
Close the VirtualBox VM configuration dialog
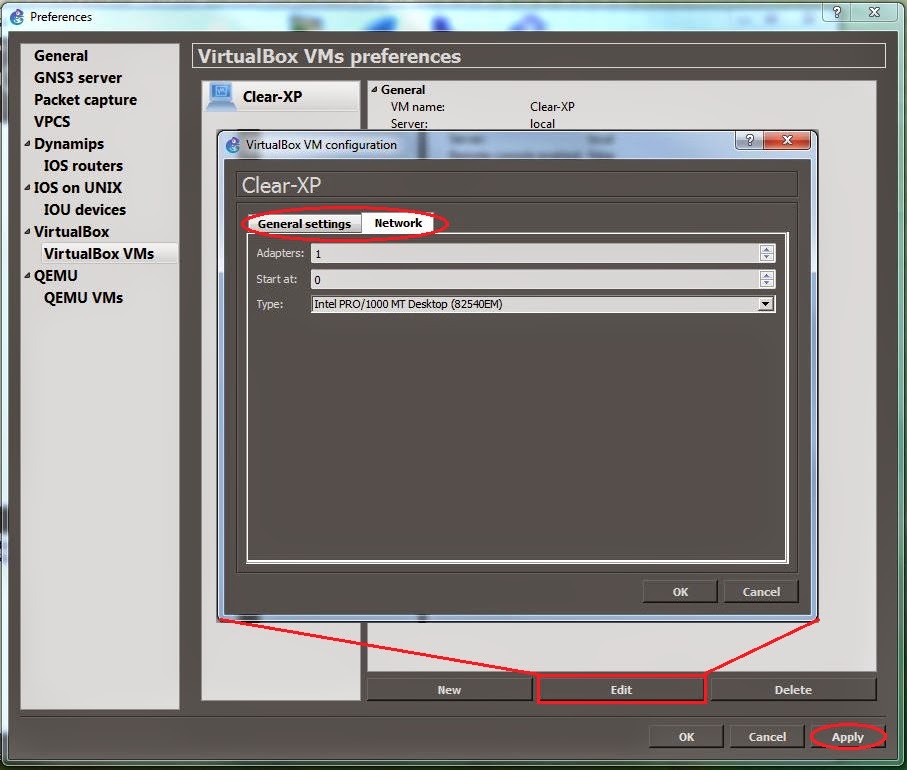point(787,140)
